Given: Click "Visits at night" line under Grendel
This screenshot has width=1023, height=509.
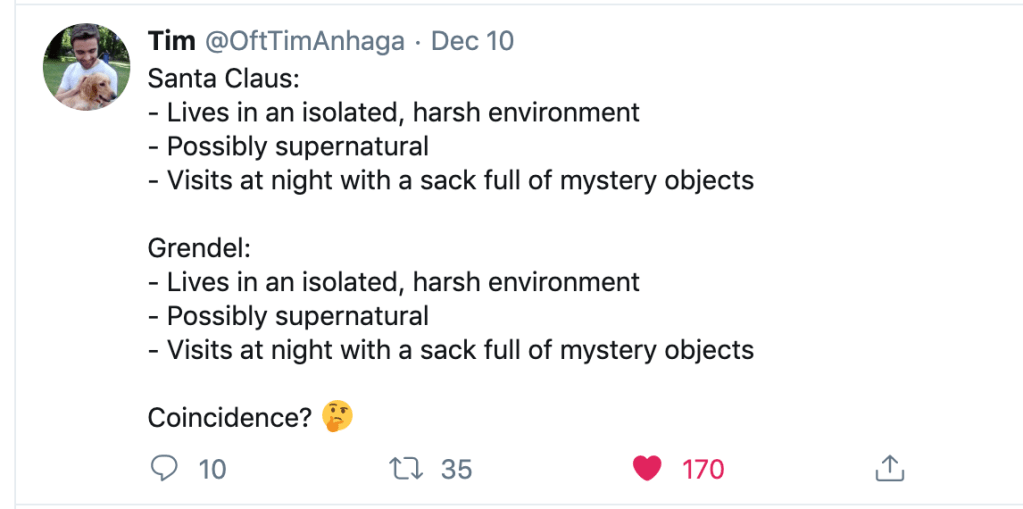Looking at the screenshot, I should coord(450,350).
